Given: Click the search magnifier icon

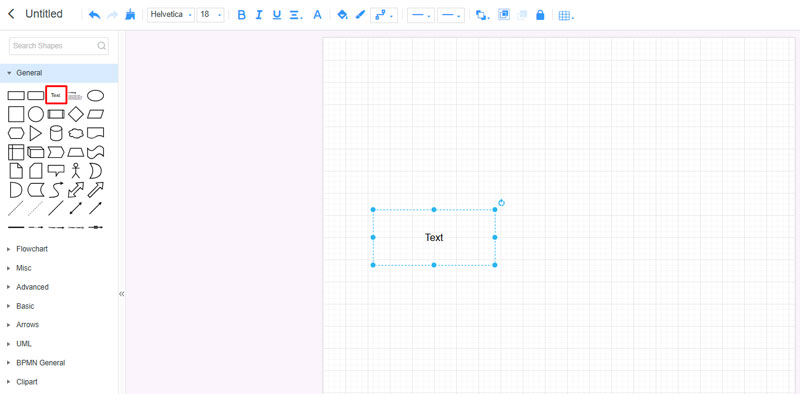Looking at the screenshot, I should tap(102, 45).
